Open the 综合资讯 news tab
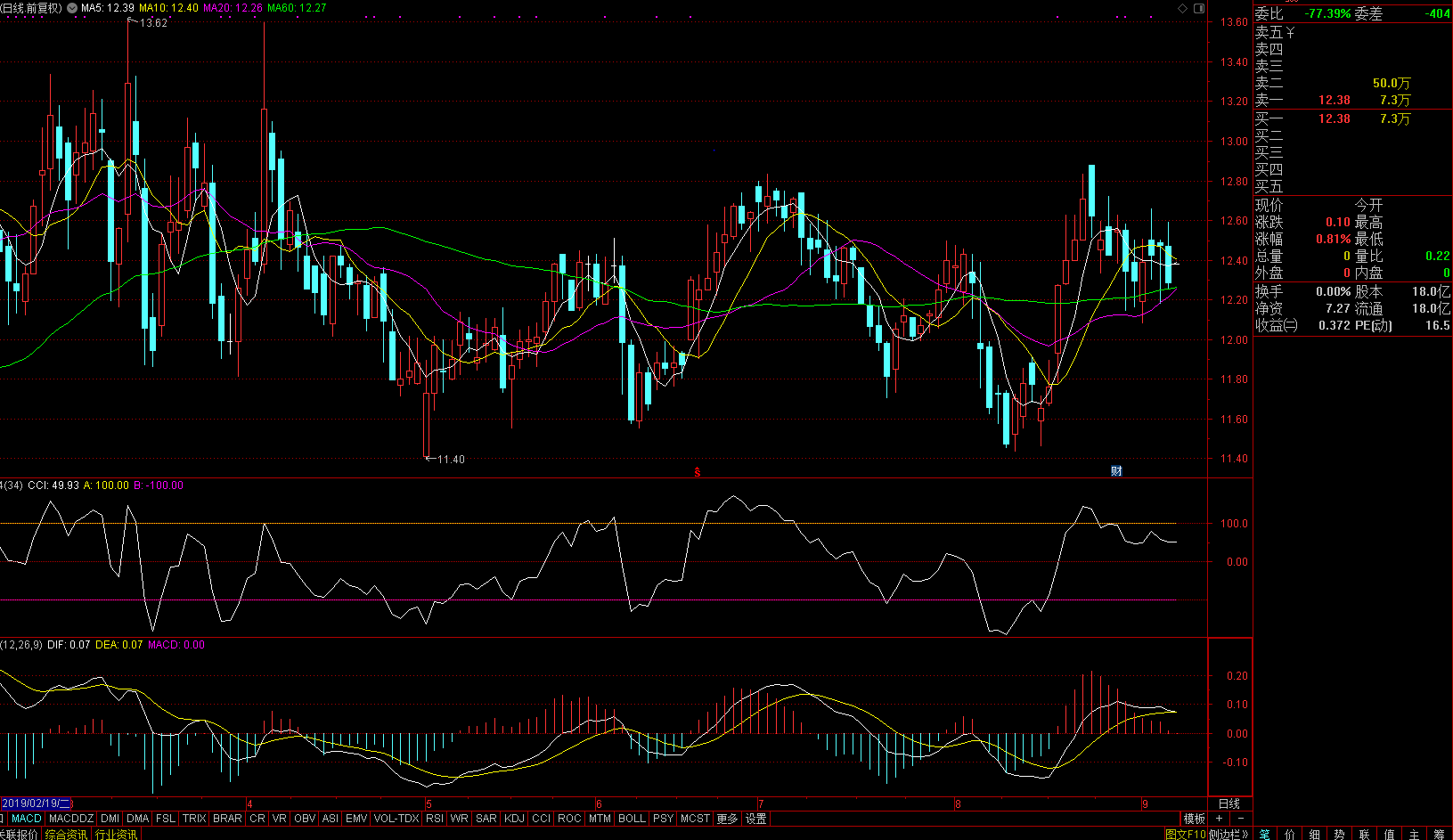 click(66, 835)
